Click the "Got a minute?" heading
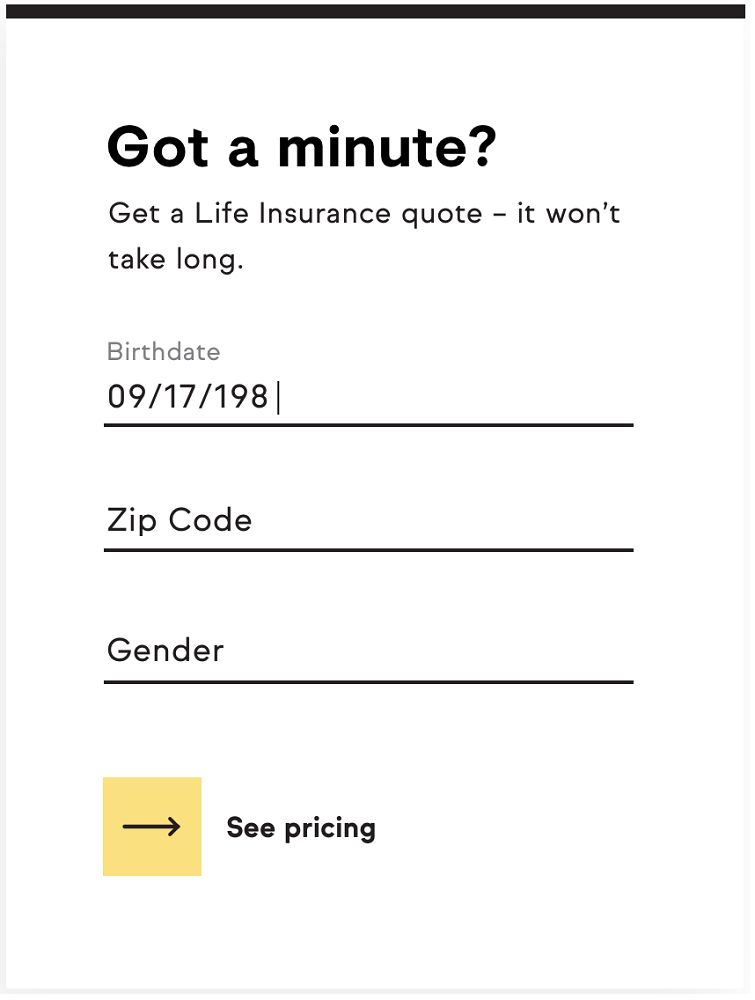 tap(301, 147)
